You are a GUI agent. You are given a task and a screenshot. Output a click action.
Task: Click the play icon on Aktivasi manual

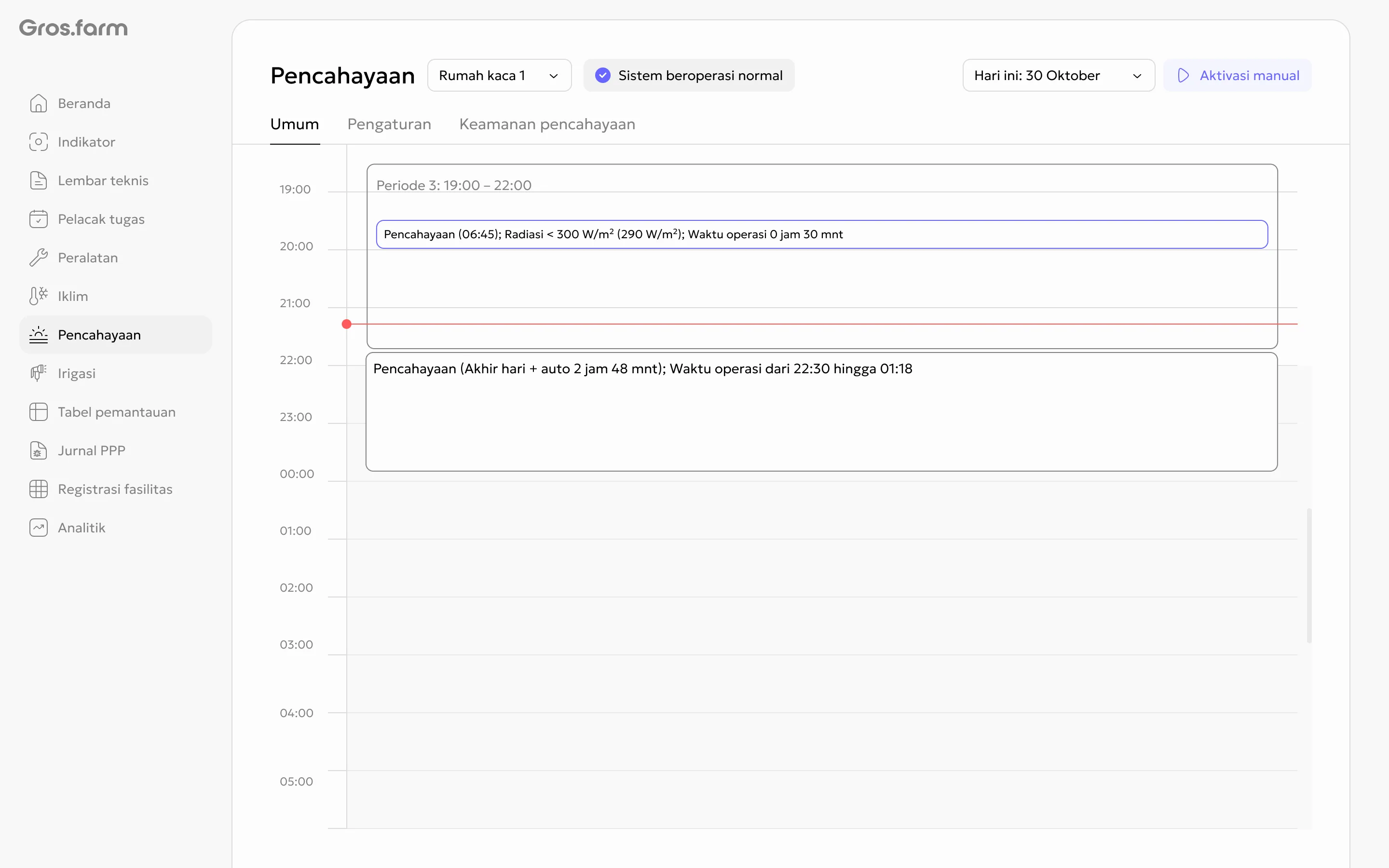1183,75
